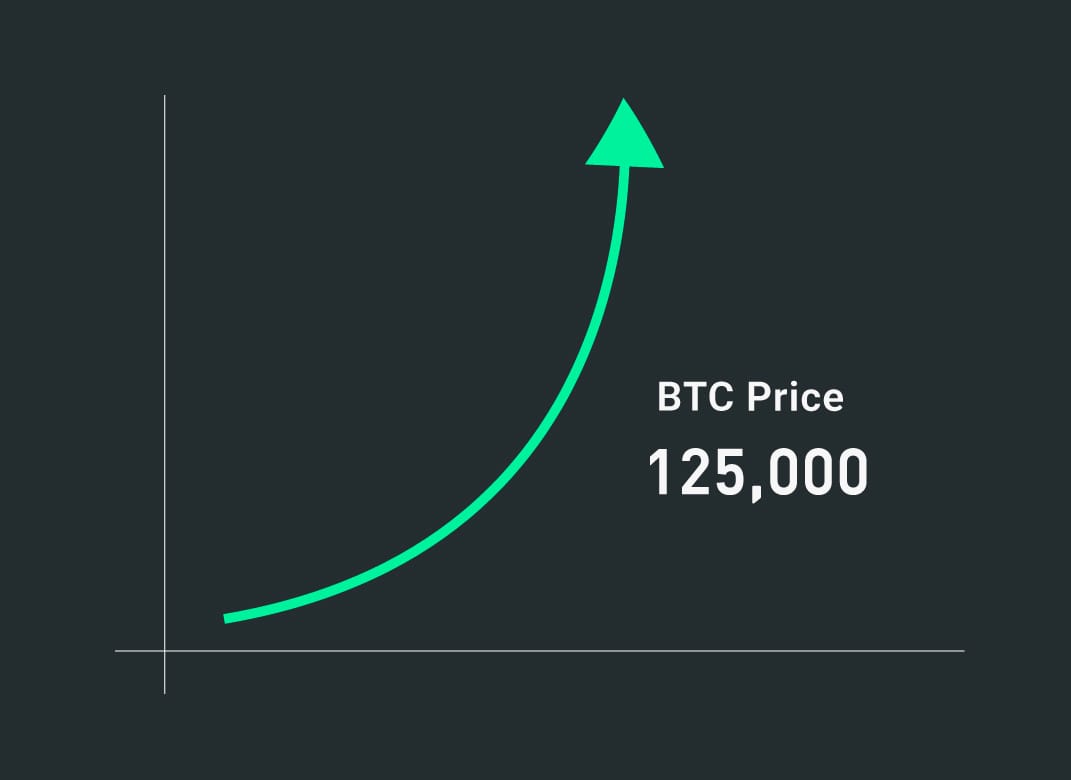Click the pointed tip of the green arrowhead
Screen dimensions: 1071x780
pos(623,100)
